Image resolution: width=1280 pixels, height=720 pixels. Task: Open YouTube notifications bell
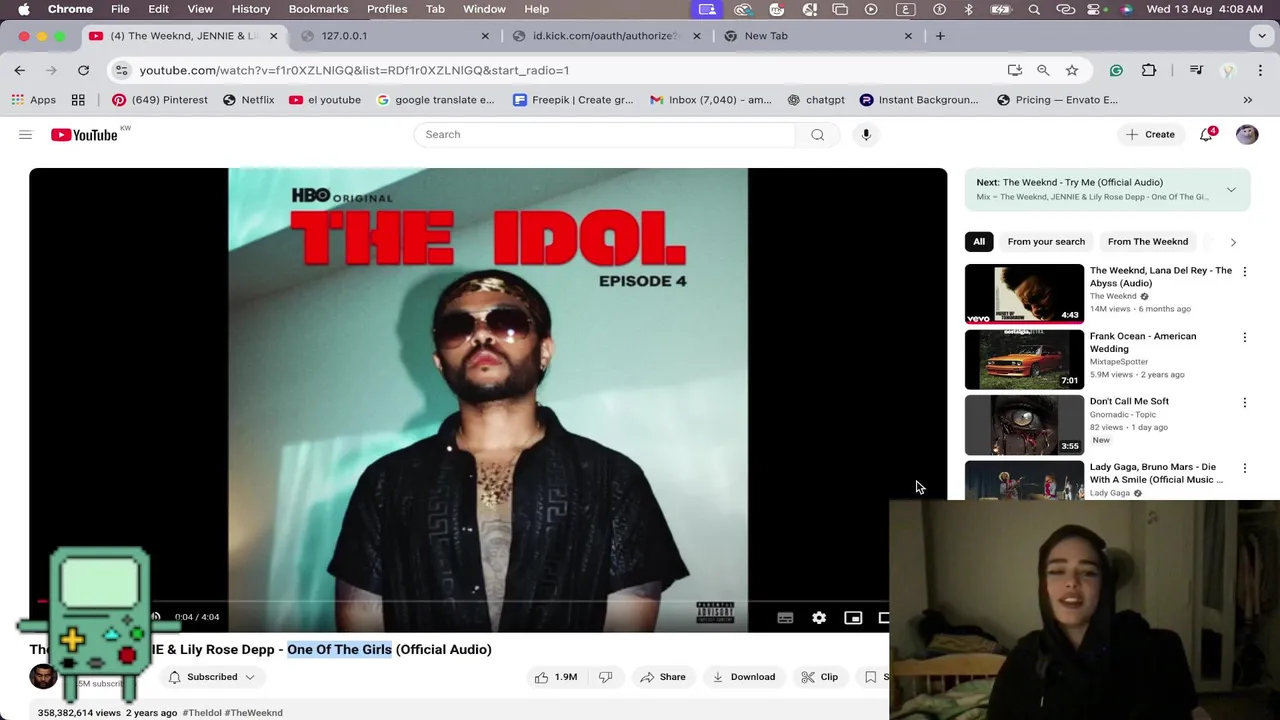click(x=1206, y=134)
